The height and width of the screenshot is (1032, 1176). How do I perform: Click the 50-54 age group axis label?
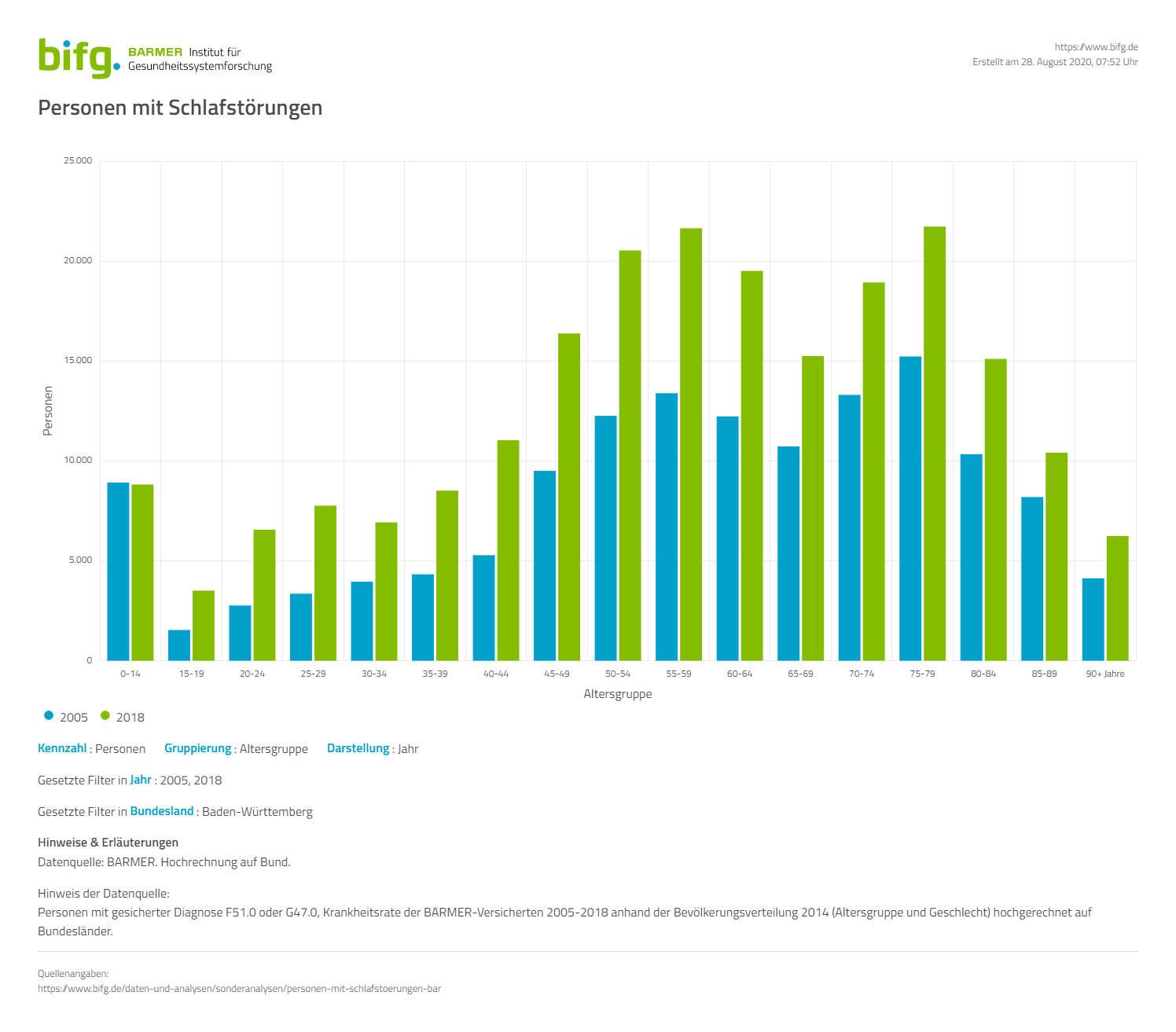[618, 674]
